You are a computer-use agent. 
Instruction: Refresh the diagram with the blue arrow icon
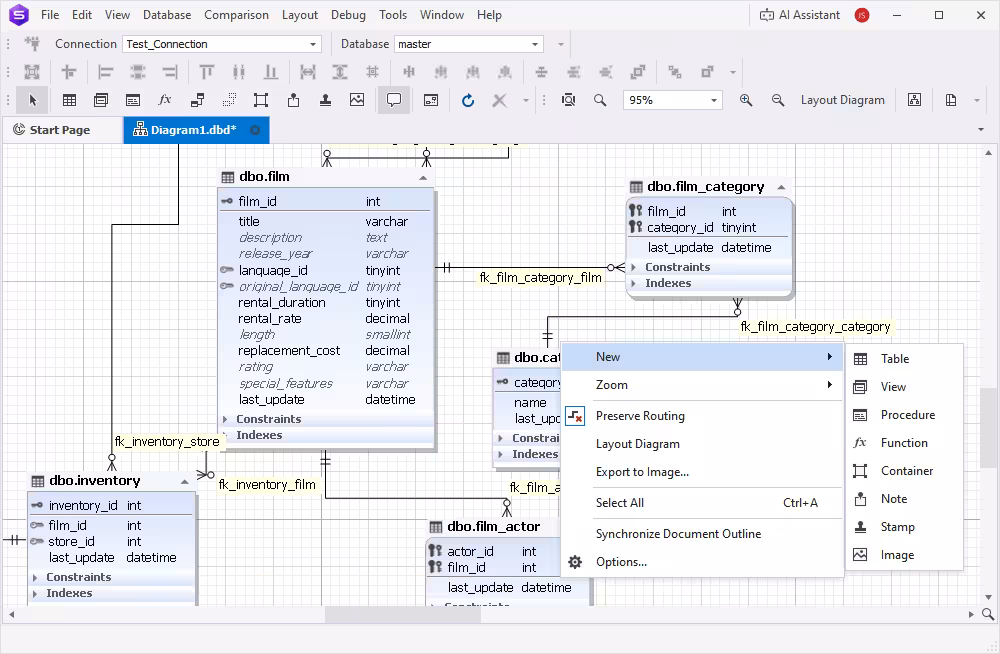467,100
